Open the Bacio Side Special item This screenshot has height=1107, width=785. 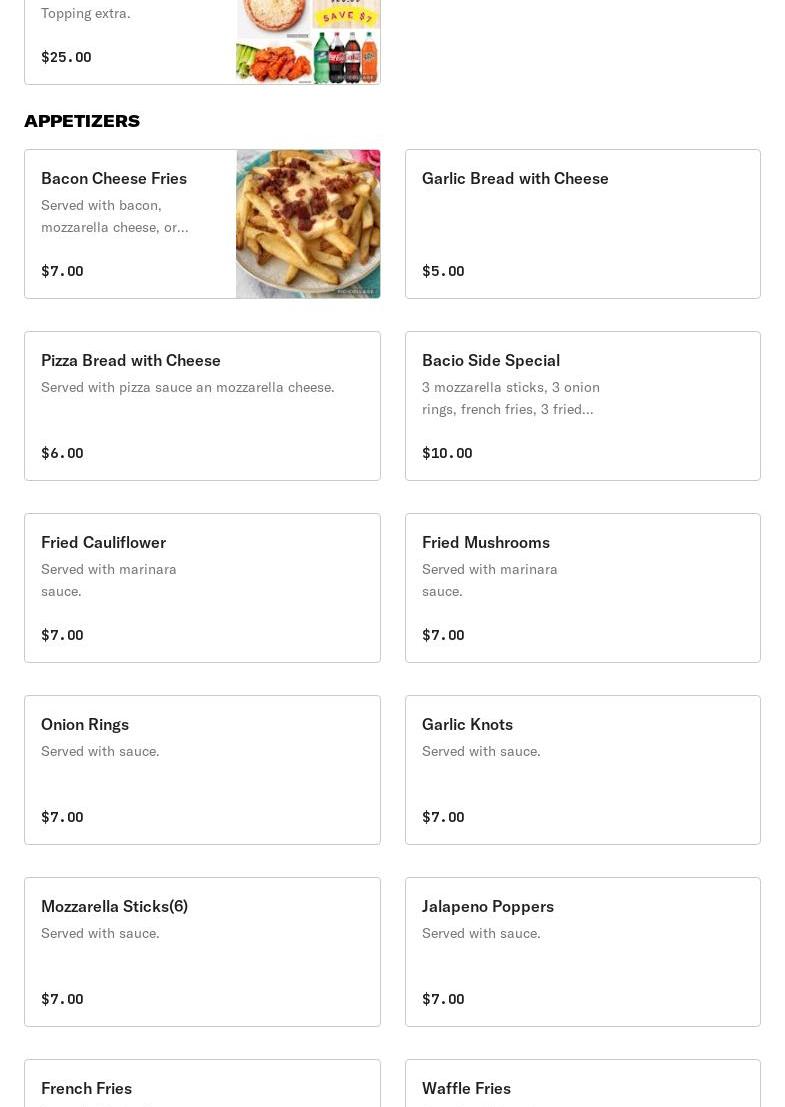[582, 406]
